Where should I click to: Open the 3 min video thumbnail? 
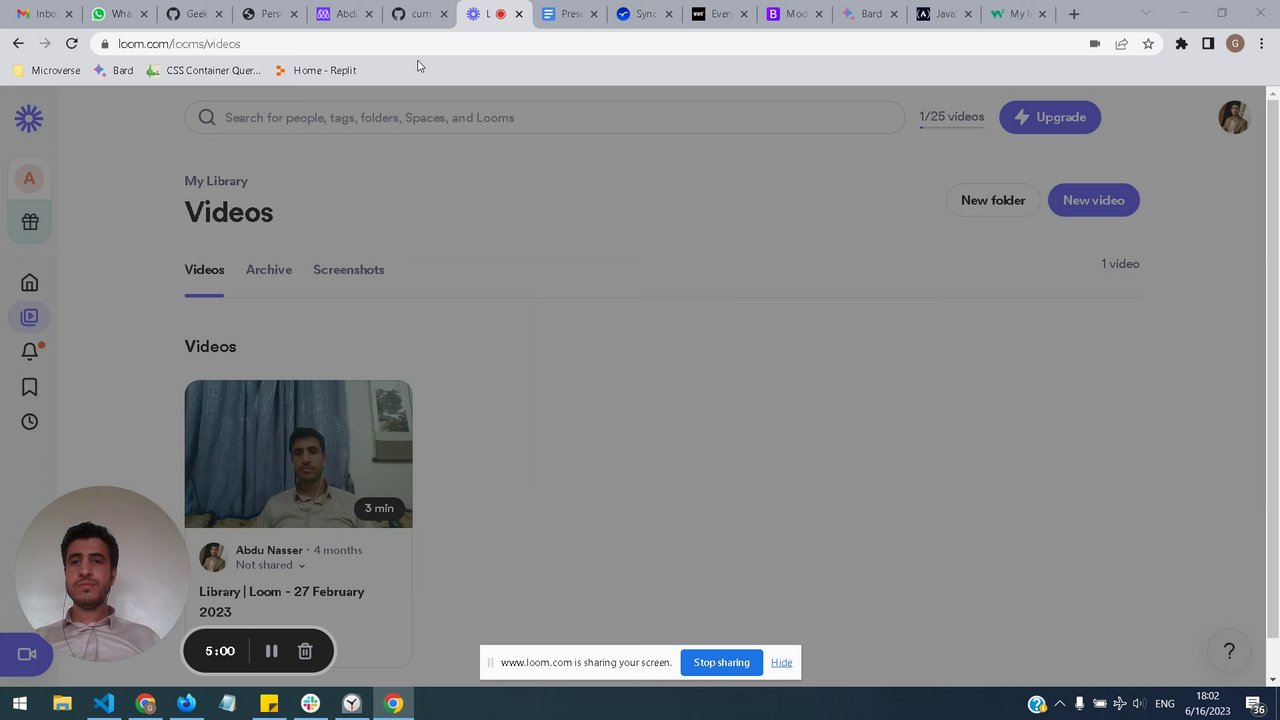pos(298,454)
